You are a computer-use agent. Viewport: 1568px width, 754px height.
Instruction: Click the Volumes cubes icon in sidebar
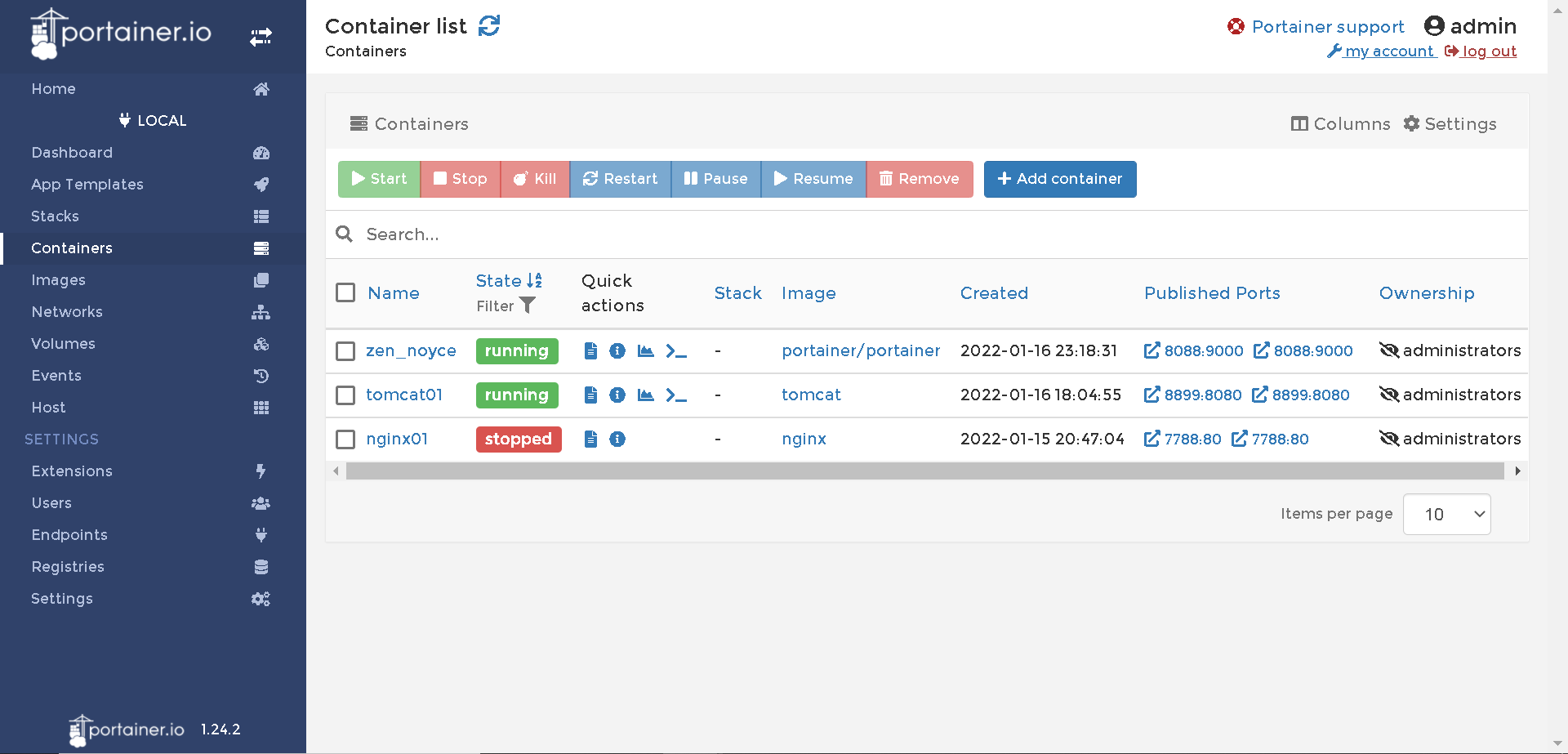point(261,344)
